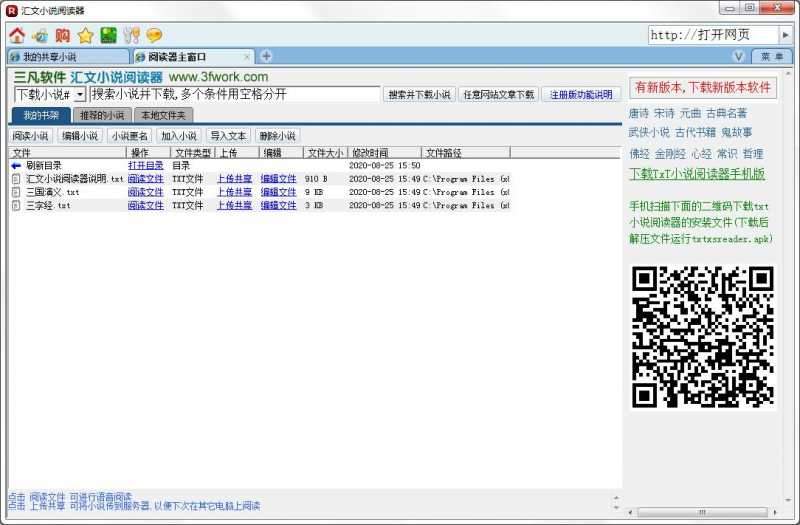The image size is (800, 525).
Task: Open favorites with the yellow star icon
Action: pyautogui.click(x=85, y=35)
